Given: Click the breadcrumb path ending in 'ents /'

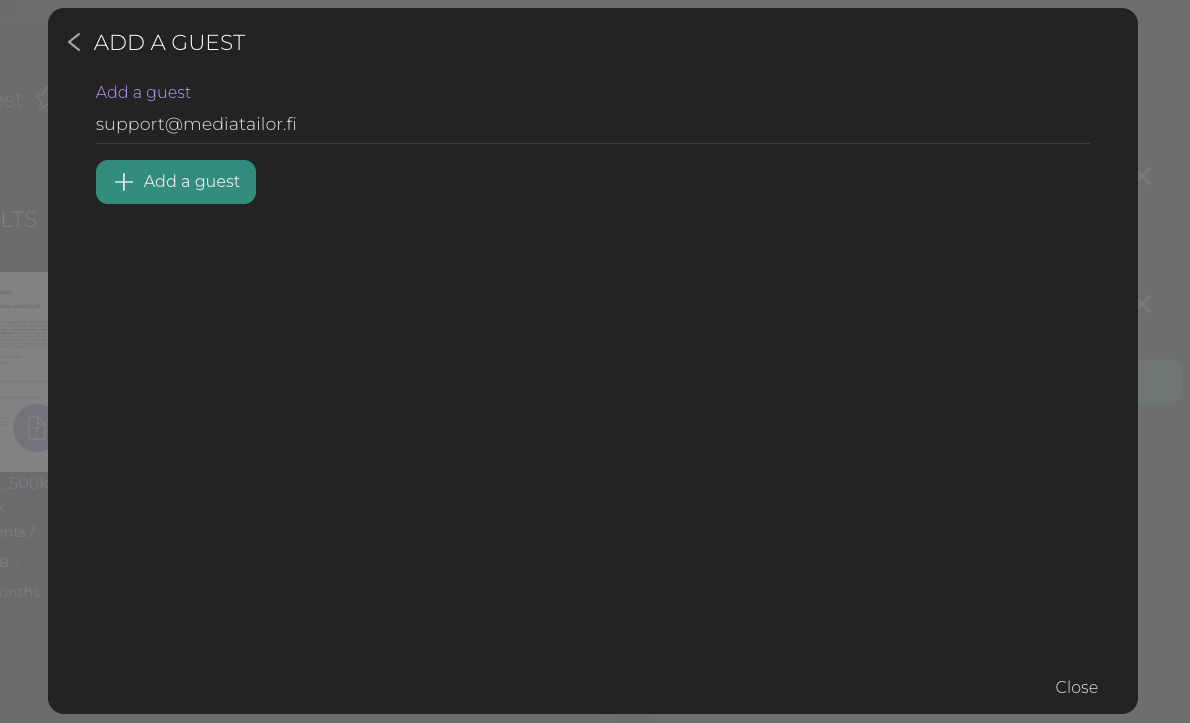Looking at the screenshot, I should coord(18,532).
